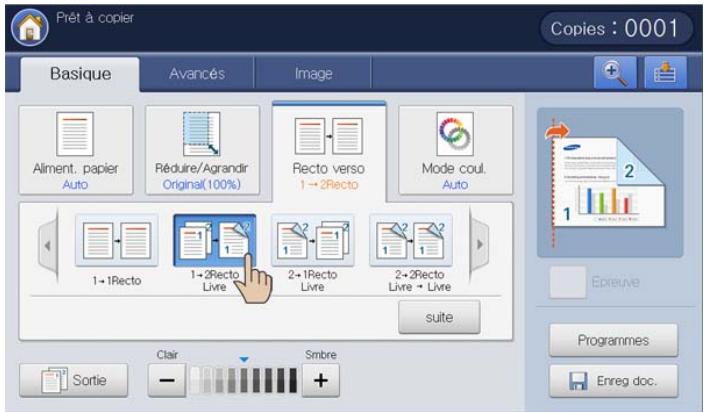Tap the 'Clair' label
This screenshot has width=706, height=412.
[x=167, y=355]
